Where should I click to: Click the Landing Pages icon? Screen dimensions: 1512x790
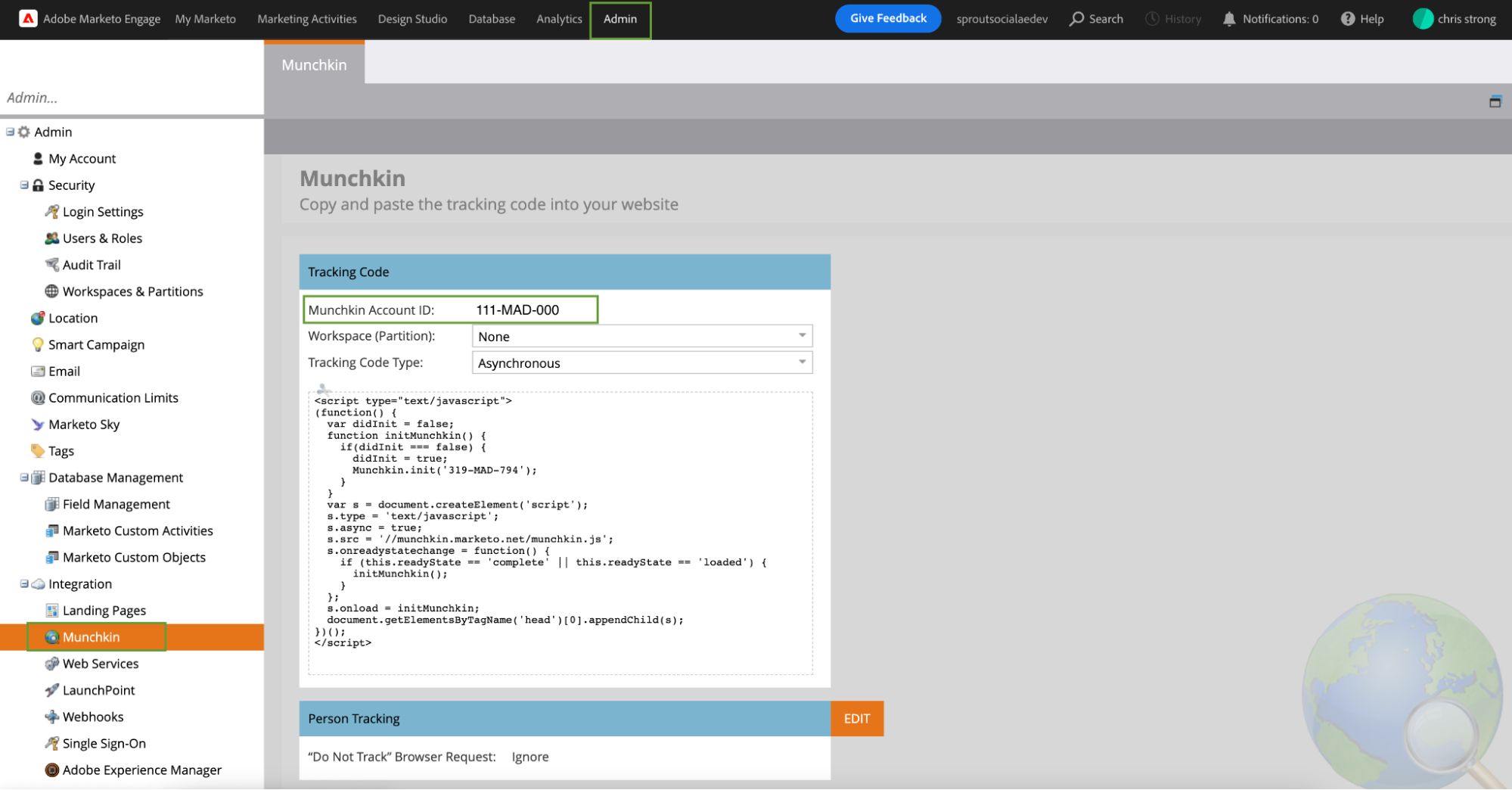(51, 610)
